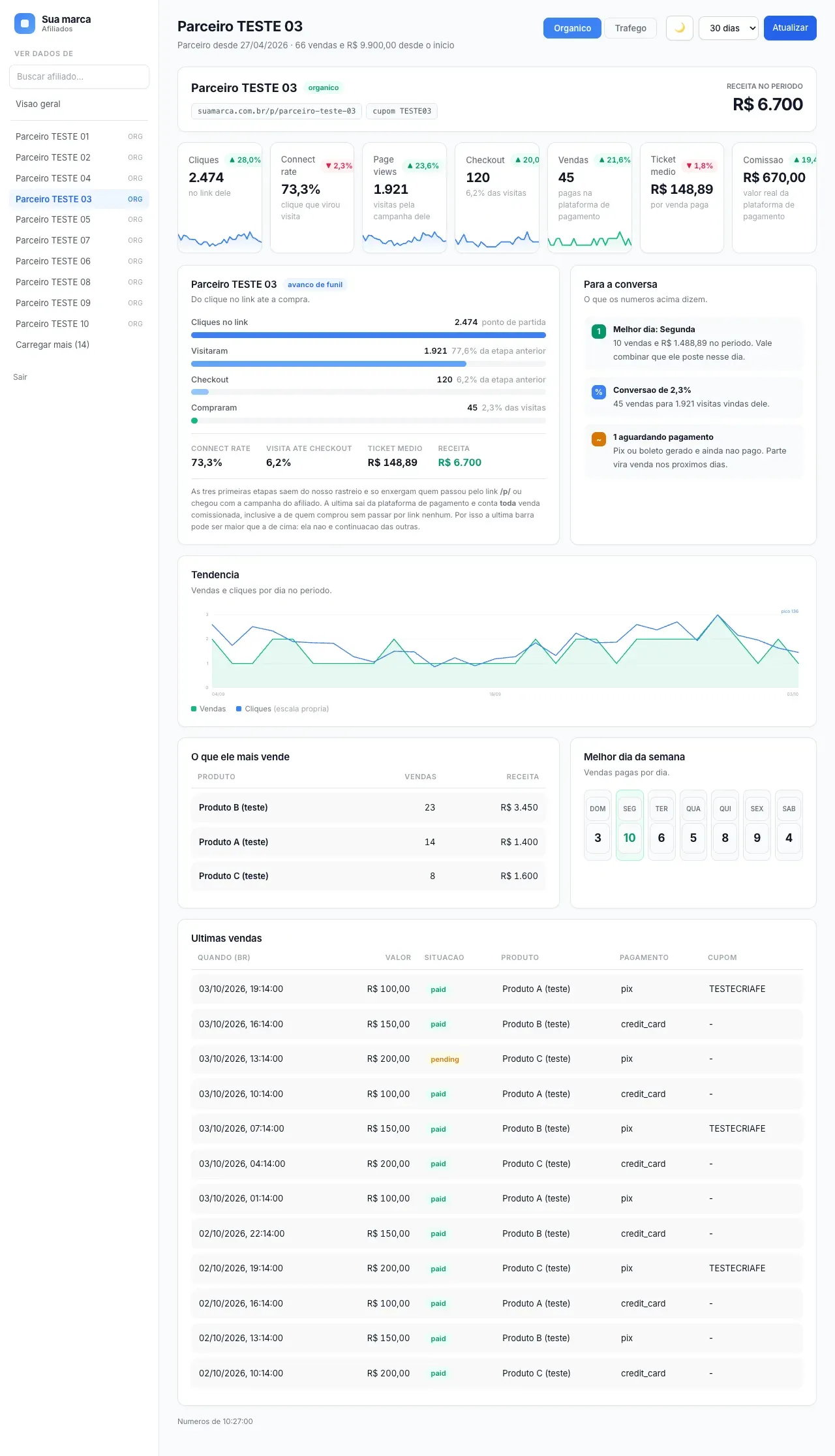The height and width of the screenshot is (1456, 835).
Task: Select the SEG best weekday card
Action: click(x=630, y=826)
